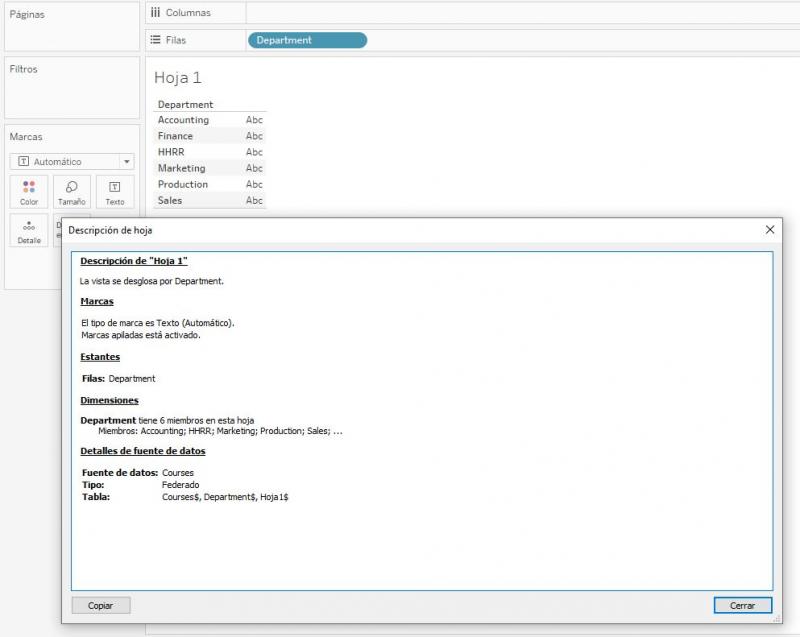Click the Columnas shelf icon
Image resolution: width=800 pixels, height=637 pixels.
155,12
